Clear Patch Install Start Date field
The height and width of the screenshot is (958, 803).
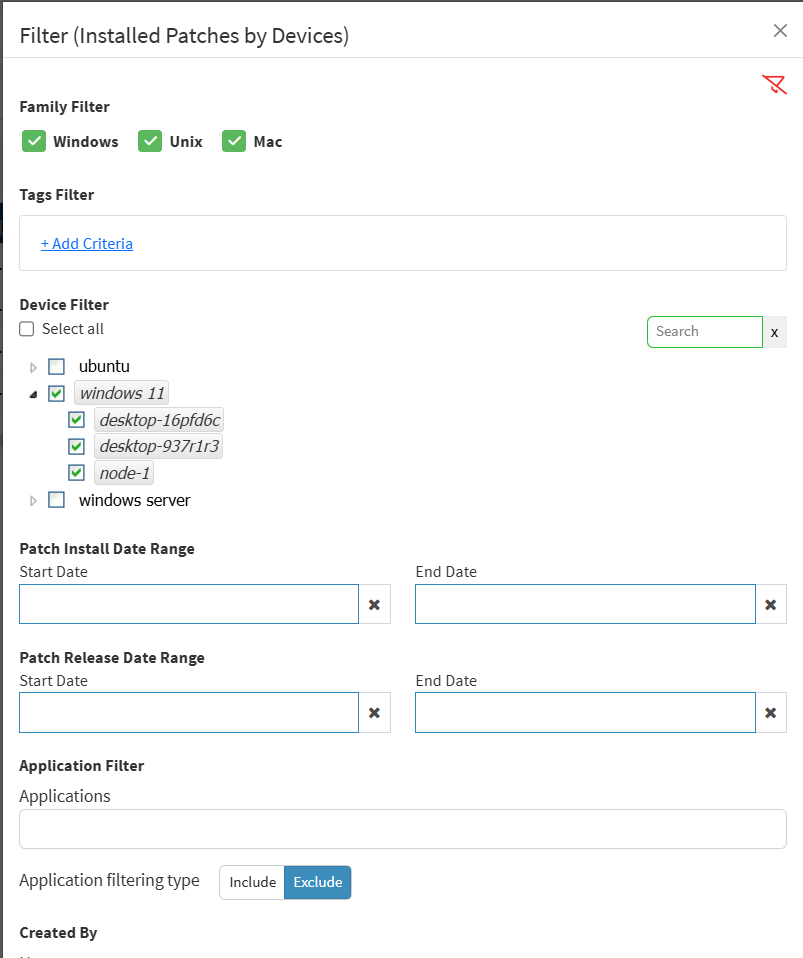tap(374, 605)
